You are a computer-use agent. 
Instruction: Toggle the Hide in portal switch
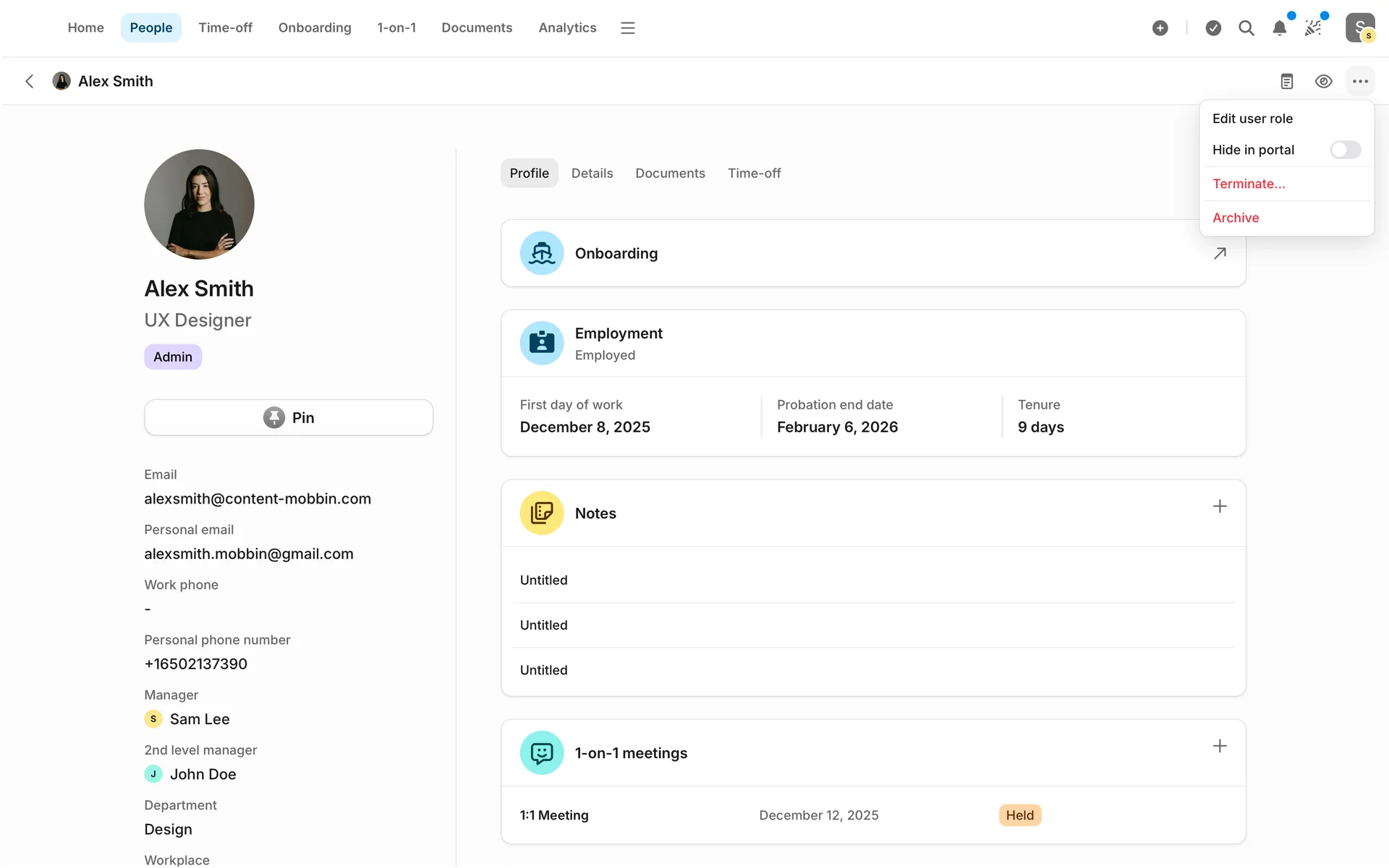tap(1345, 150)
